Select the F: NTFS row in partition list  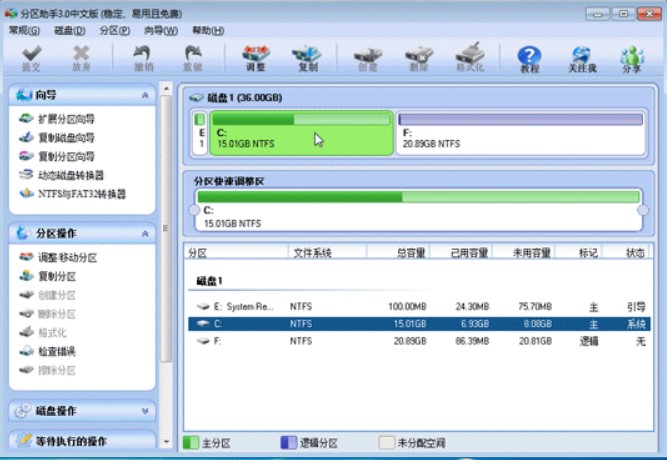pos(419,341)
